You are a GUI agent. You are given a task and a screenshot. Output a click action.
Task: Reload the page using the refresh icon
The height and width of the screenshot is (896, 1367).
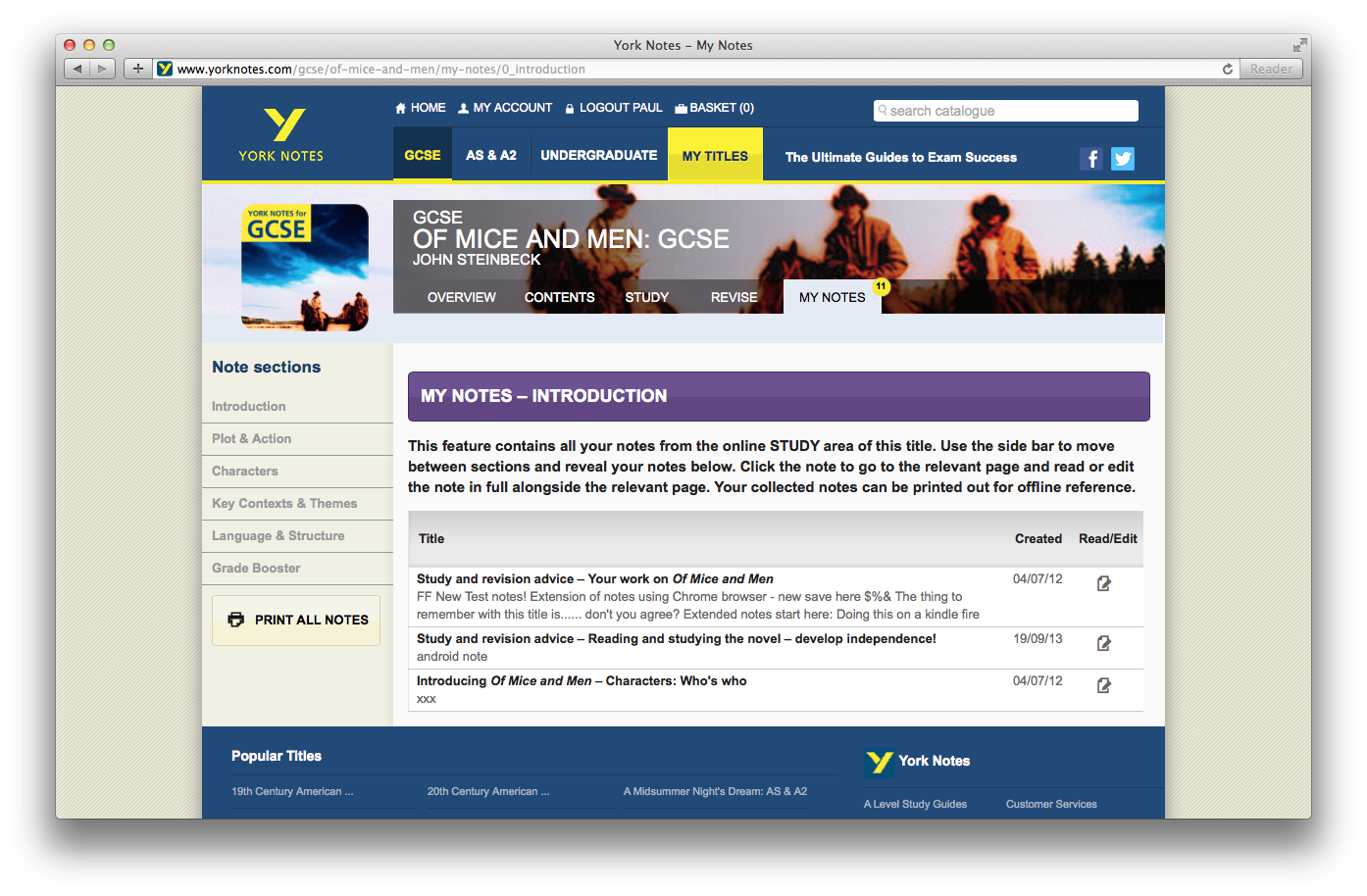[1227, 69]
